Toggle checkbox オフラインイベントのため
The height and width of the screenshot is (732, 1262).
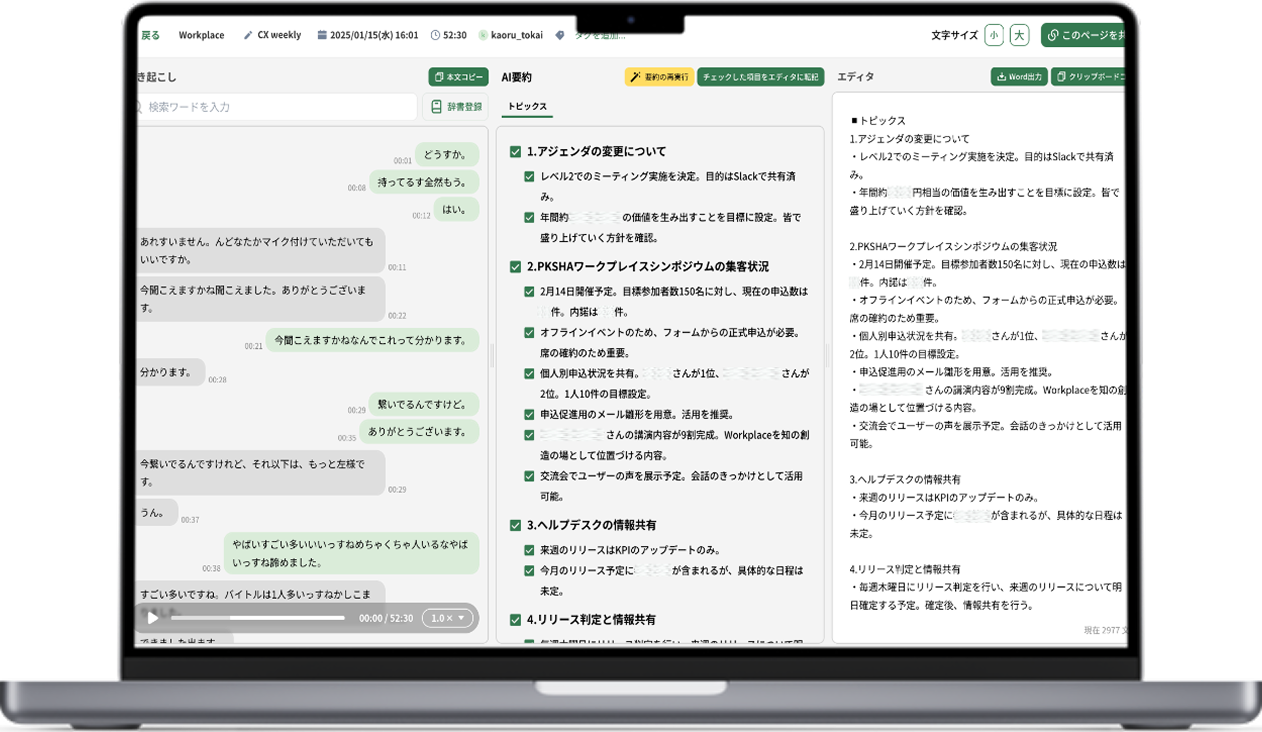tap(529, 332)
